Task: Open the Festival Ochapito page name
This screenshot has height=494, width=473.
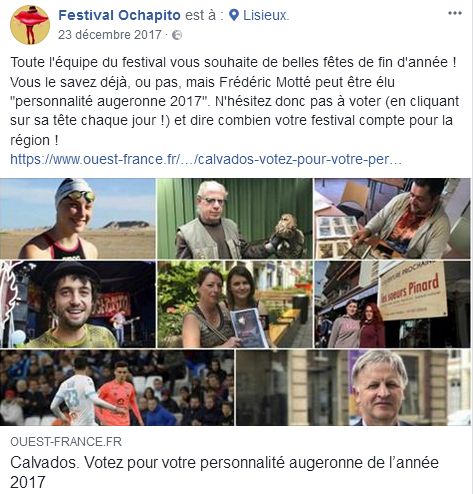Action: point(119,15)
